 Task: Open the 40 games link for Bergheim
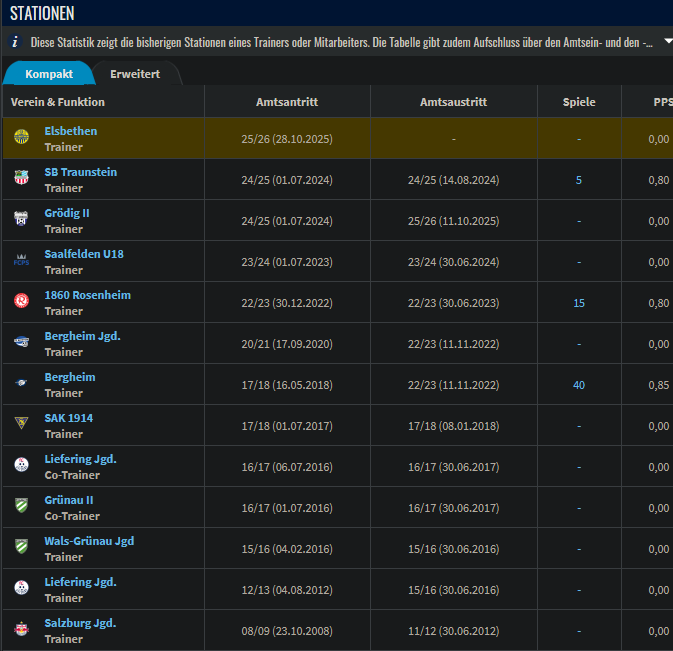pyautogui.click(x=579, y=385)
